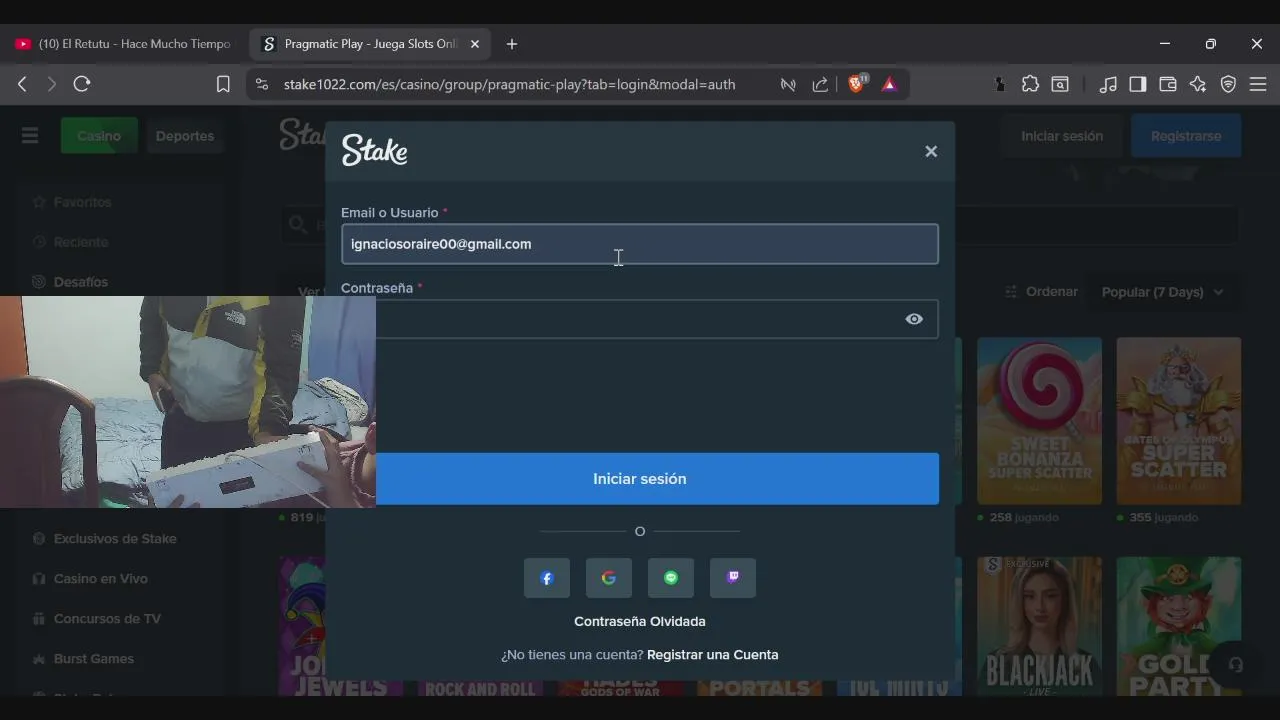Open the Stake sidebar hamburger menu

[30, 136]
